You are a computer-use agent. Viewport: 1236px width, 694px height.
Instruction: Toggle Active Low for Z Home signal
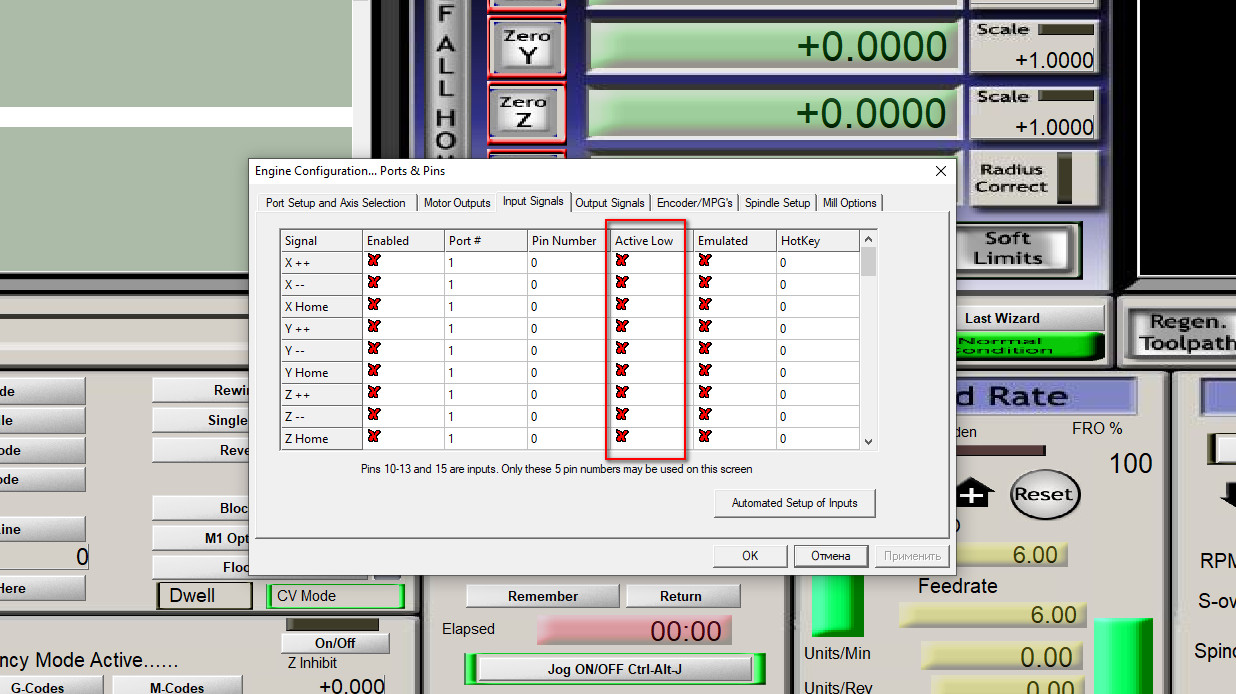pos(622,436)
